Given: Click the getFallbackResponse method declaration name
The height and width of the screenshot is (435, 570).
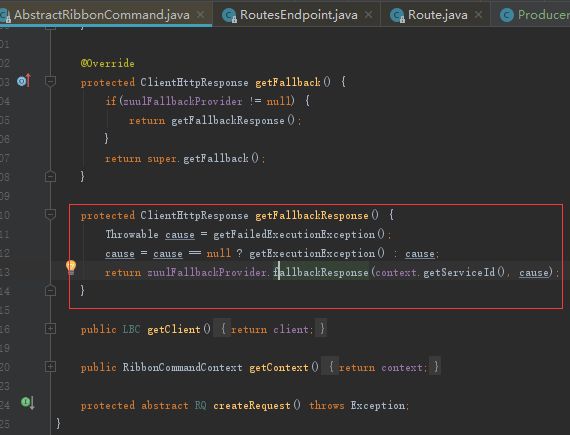Looking at the screenshot, I should pos(312,216).
